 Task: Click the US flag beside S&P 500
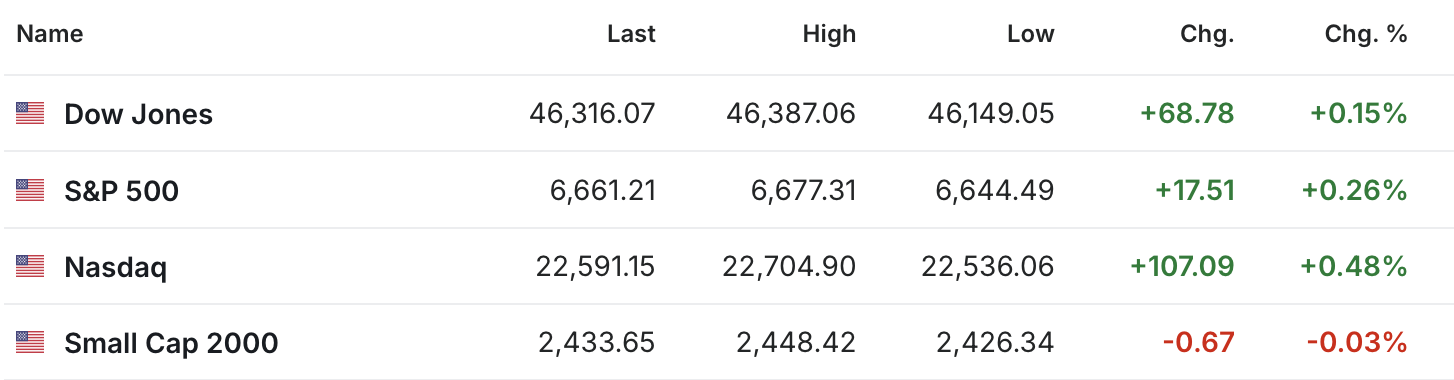(30, 190)
